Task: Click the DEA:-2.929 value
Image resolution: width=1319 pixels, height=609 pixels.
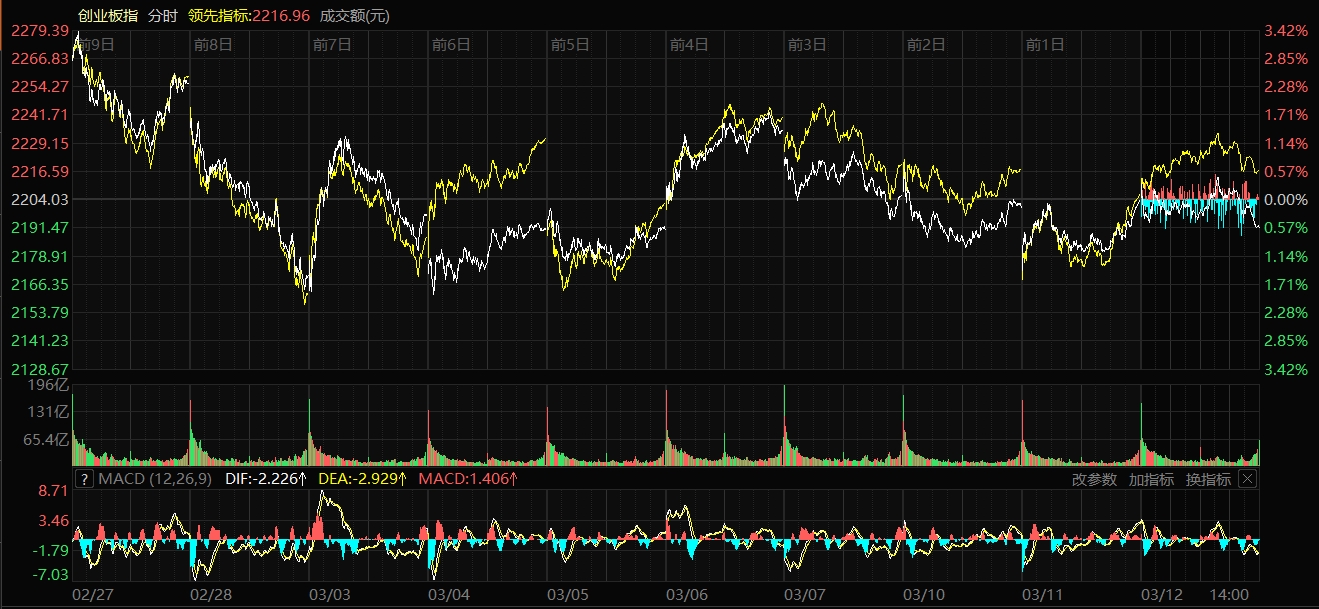Action: point(362,479)
